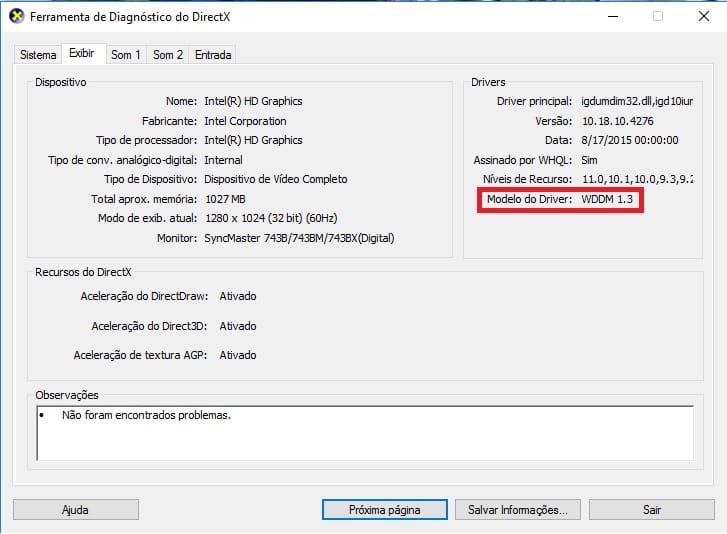Switch to the Entrada tab
The image size is (727, 534).
click(213, 55)
